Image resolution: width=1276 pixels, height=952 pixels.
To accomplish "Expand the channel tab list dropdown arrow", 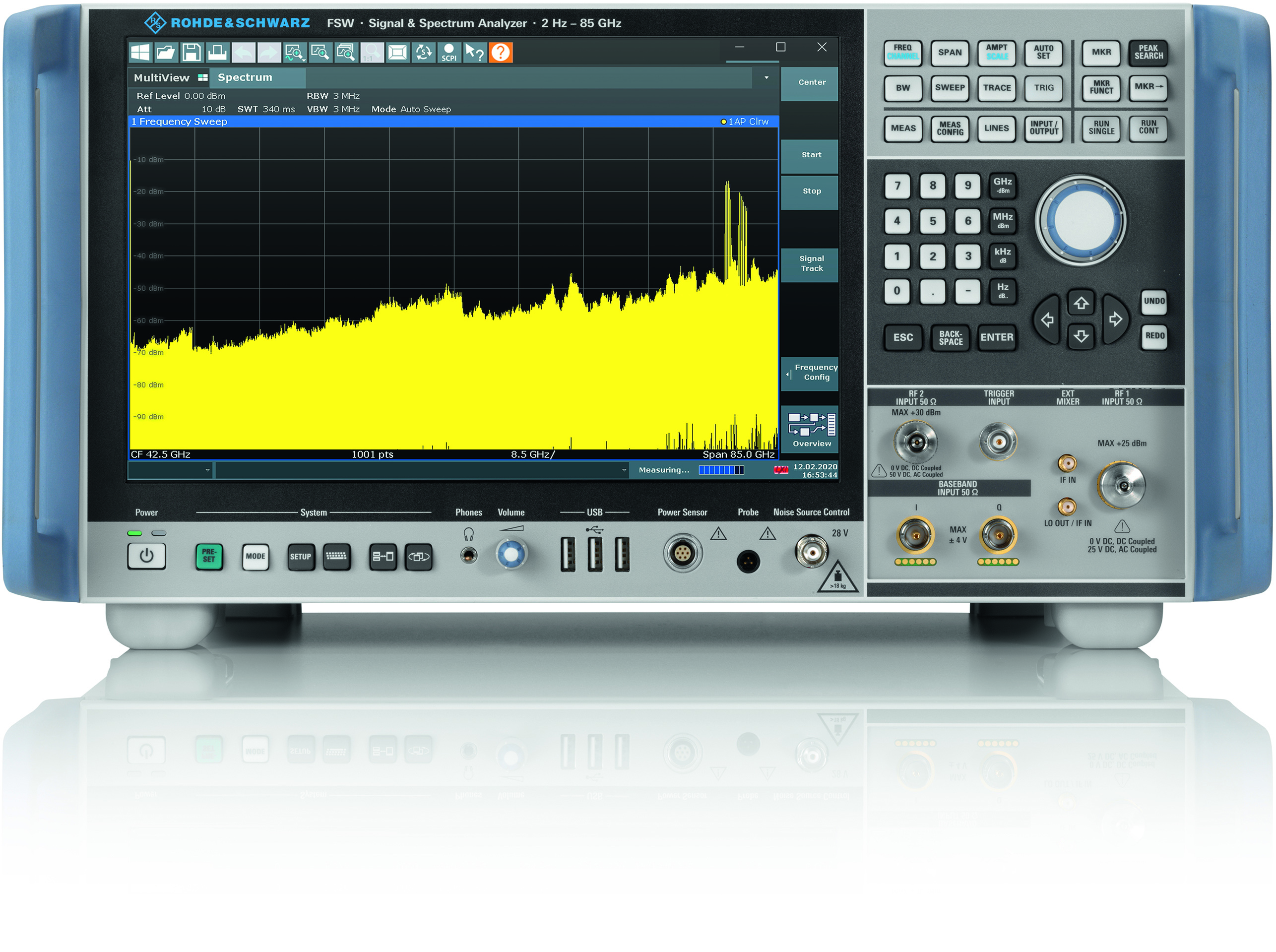I will pyautogui.click(x=766, y=78).
